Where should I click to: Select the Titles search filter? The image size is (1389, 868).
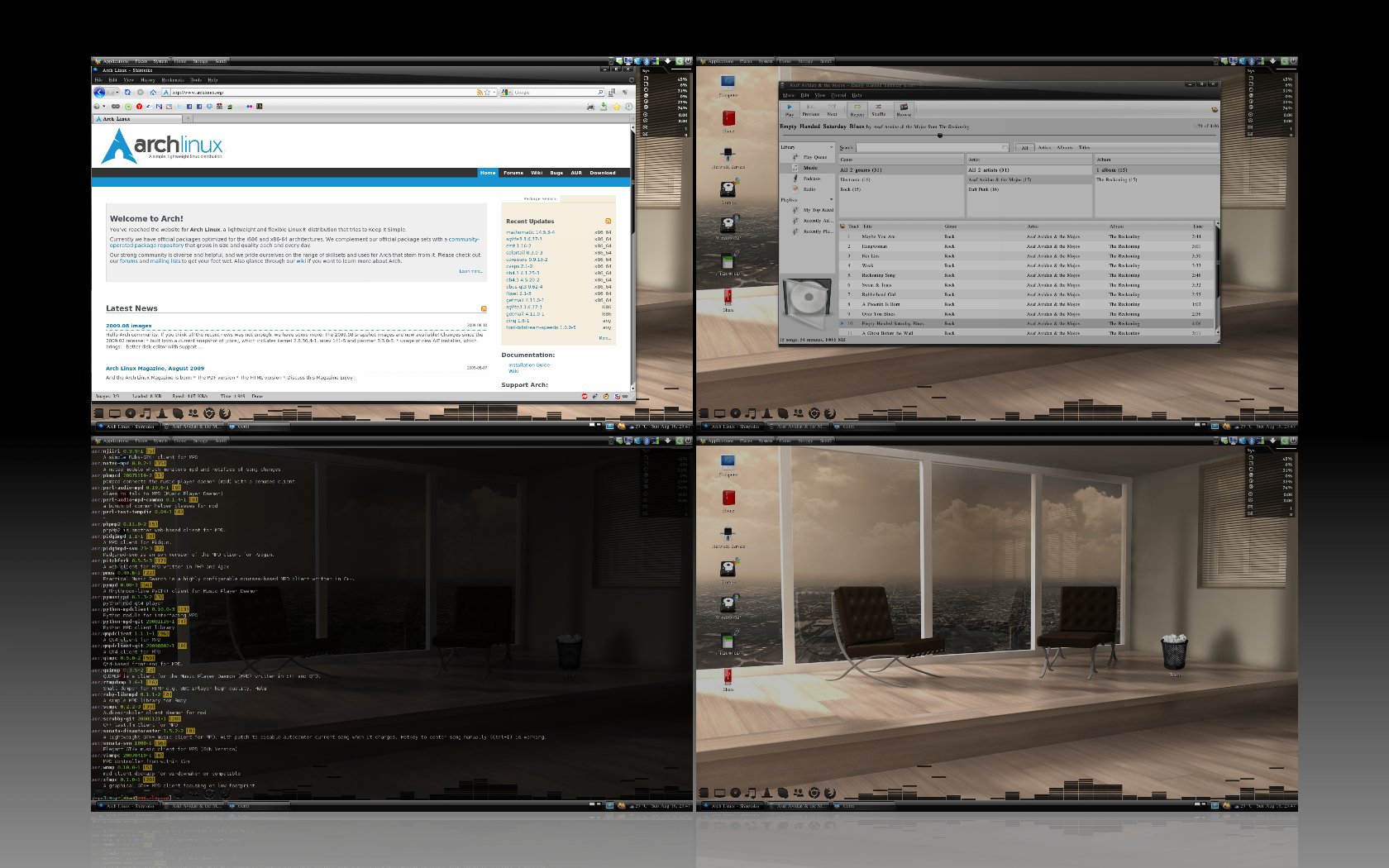(x=1084, y=148)
